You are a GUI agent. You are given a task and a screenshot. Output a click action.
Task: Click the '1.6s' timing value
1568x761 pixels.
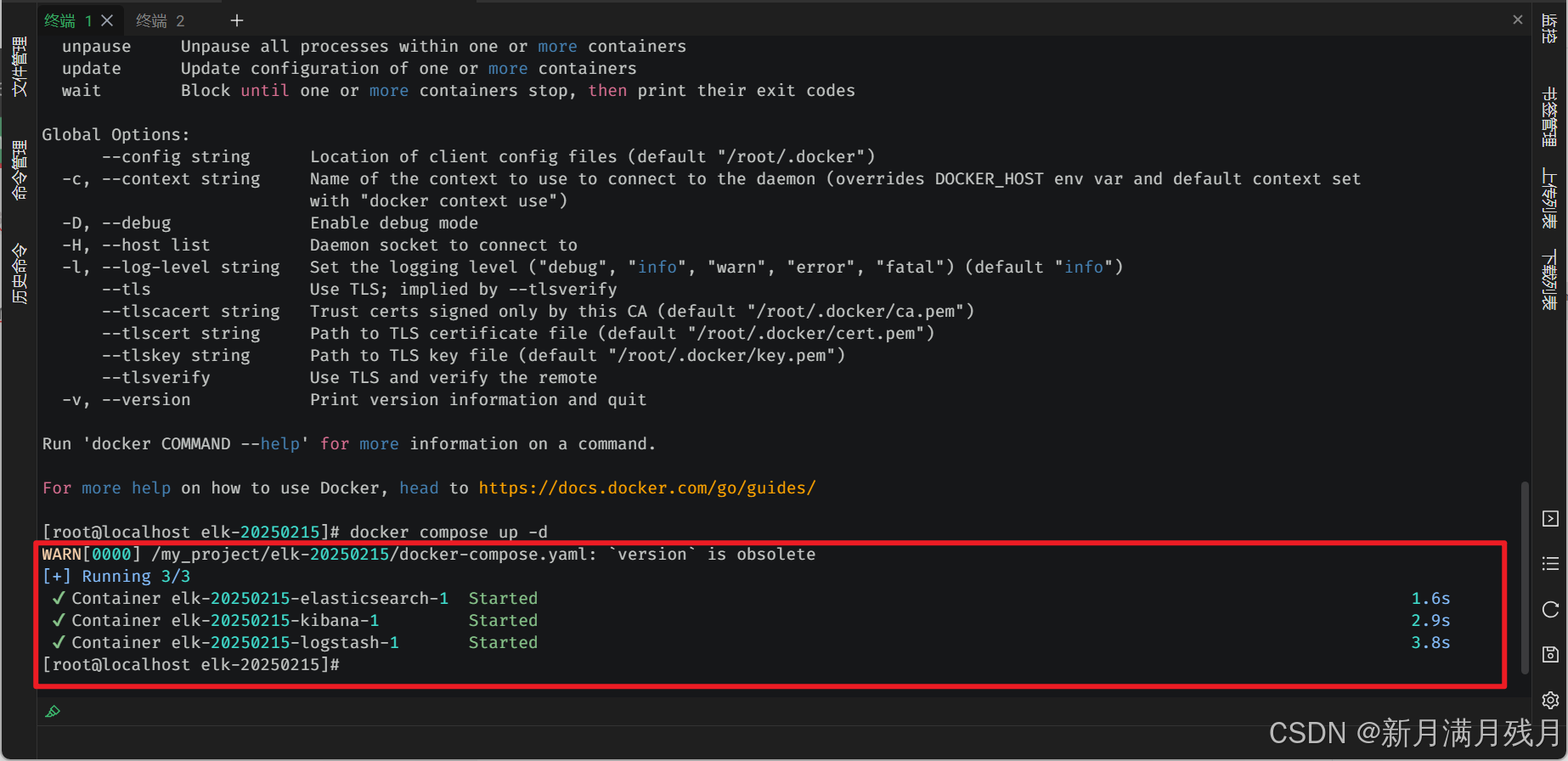point(1431,598)
